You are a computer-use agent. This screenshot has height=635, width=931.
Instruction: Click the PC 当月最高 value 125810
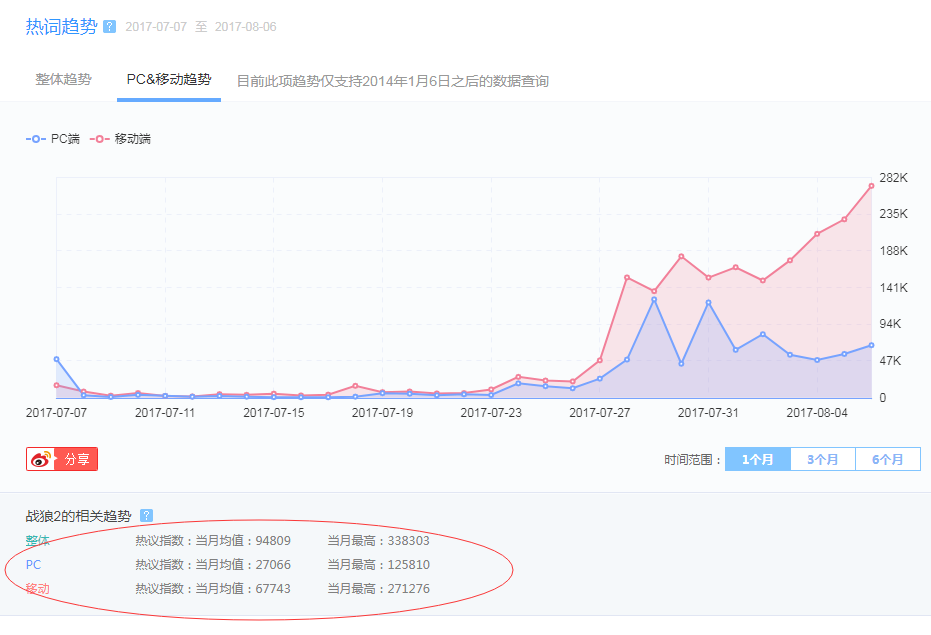click(x=408, y=565)
